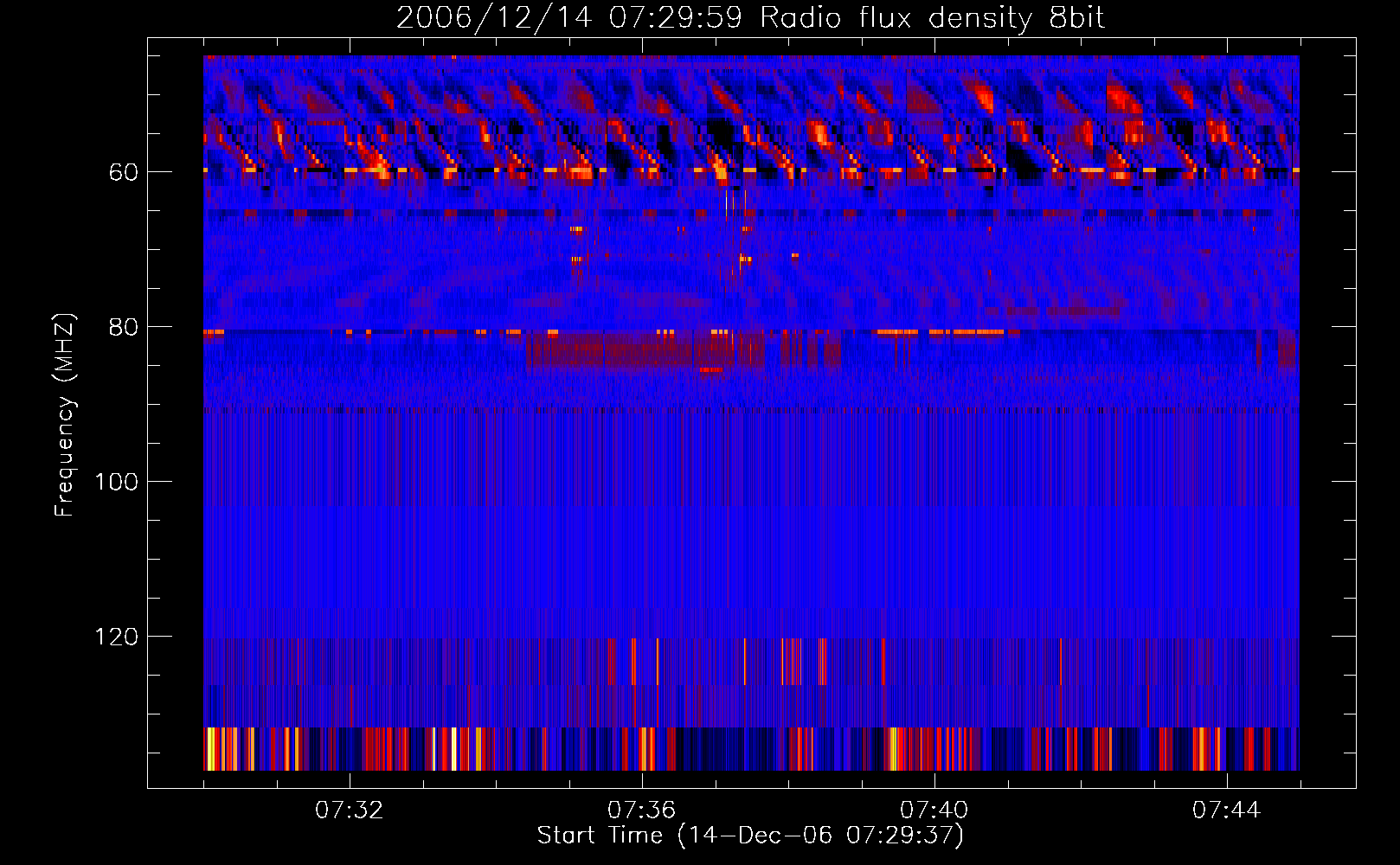
Task: Click the 60 frequency tick label
Action: point(124,172)
